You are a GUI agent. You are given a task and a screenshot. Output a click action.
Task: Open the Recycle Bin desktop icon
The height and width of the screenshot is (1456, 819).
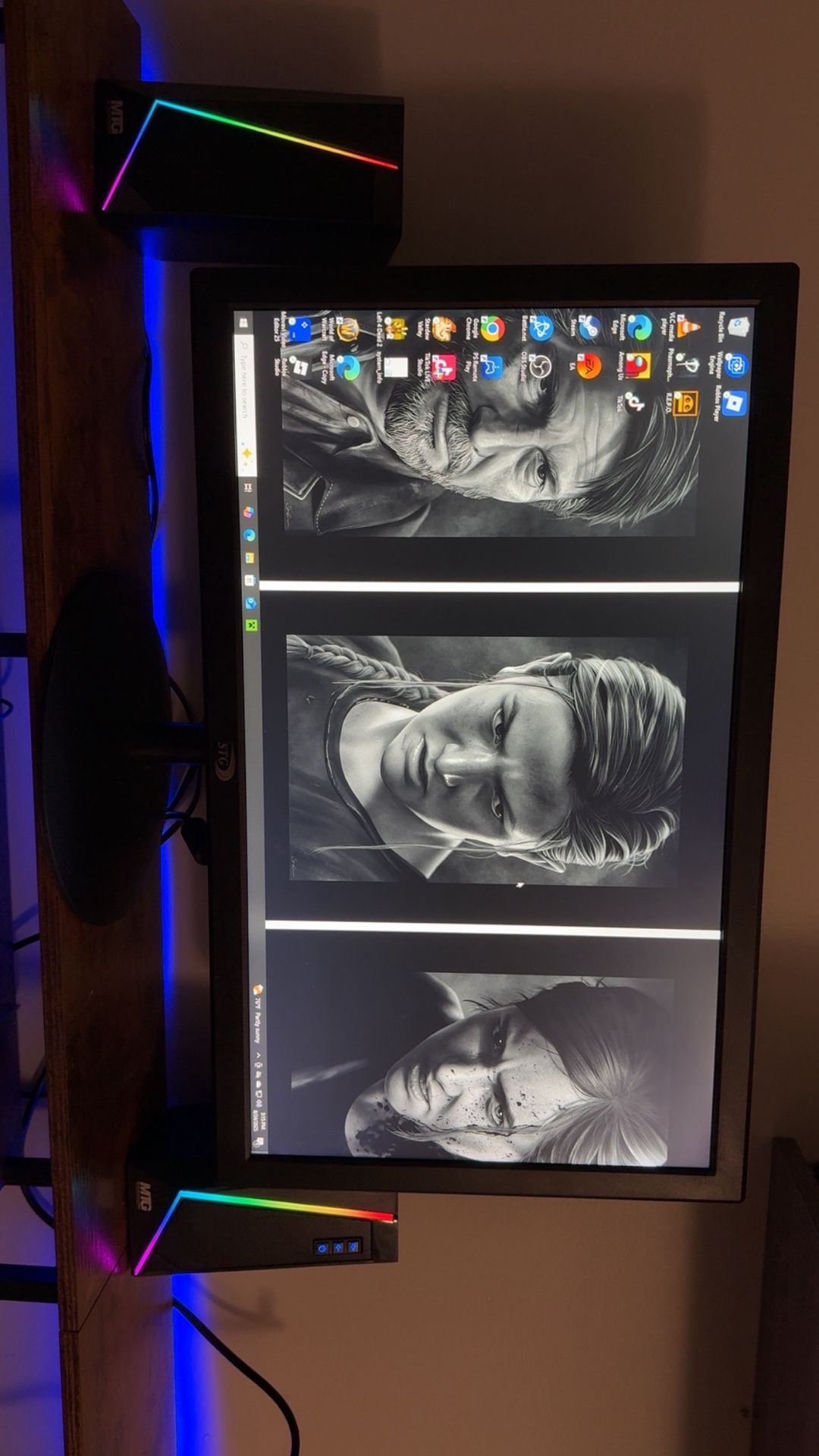[734, 326]
